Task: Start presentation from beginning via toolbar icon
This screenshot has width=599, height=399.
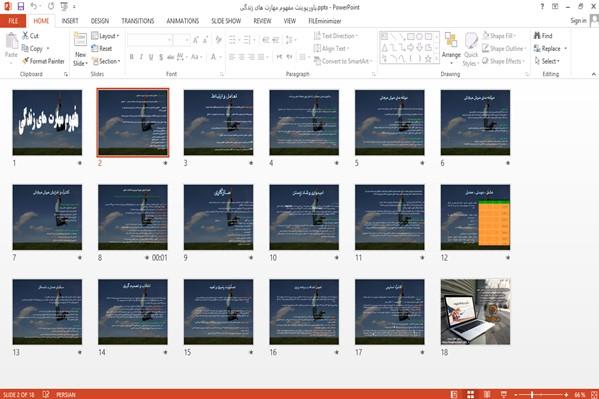Action: pos(64,6)
